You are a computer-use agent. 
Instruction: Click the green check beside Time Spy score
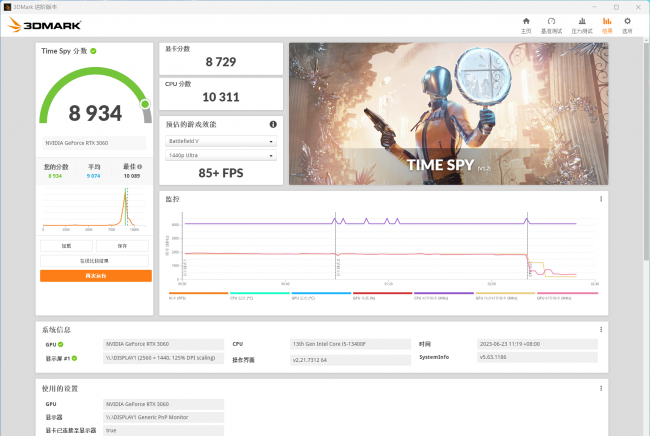click(x=93, y=51)
